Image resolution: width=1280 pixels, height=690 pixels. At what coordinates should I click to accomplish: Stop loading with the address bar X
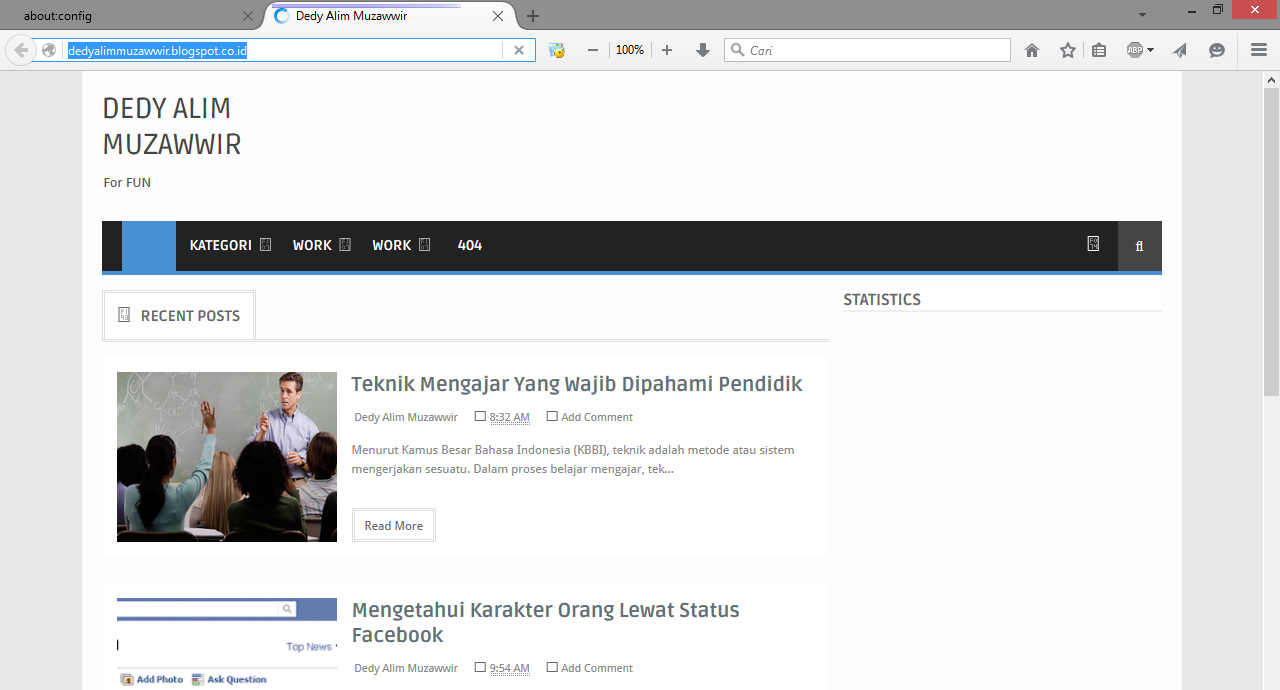518,50
